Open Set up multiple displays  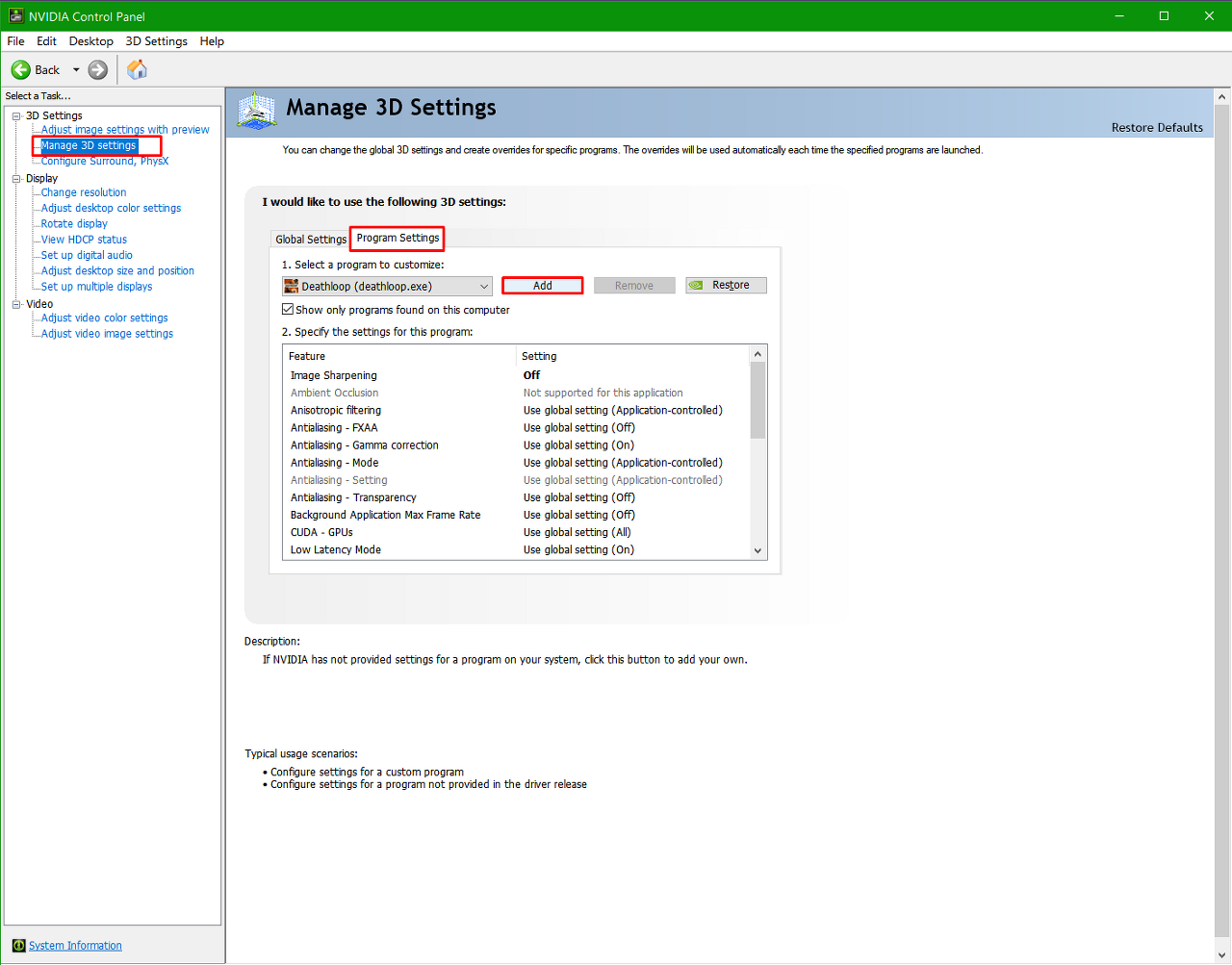click(96, 287)
